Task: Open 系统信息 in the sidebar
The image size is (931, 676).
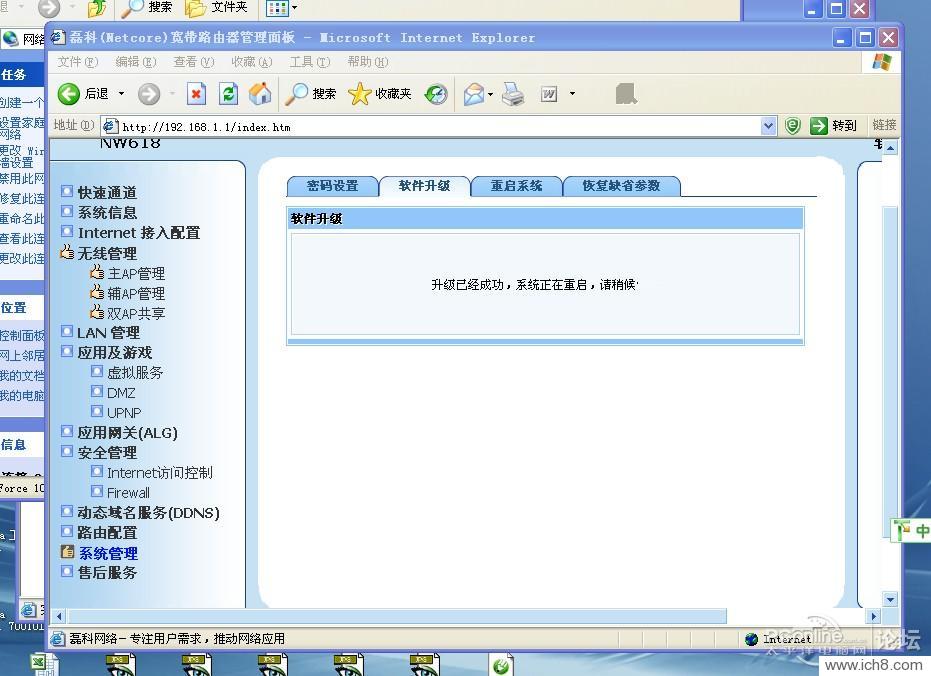Action: click(x=107, y=212)
